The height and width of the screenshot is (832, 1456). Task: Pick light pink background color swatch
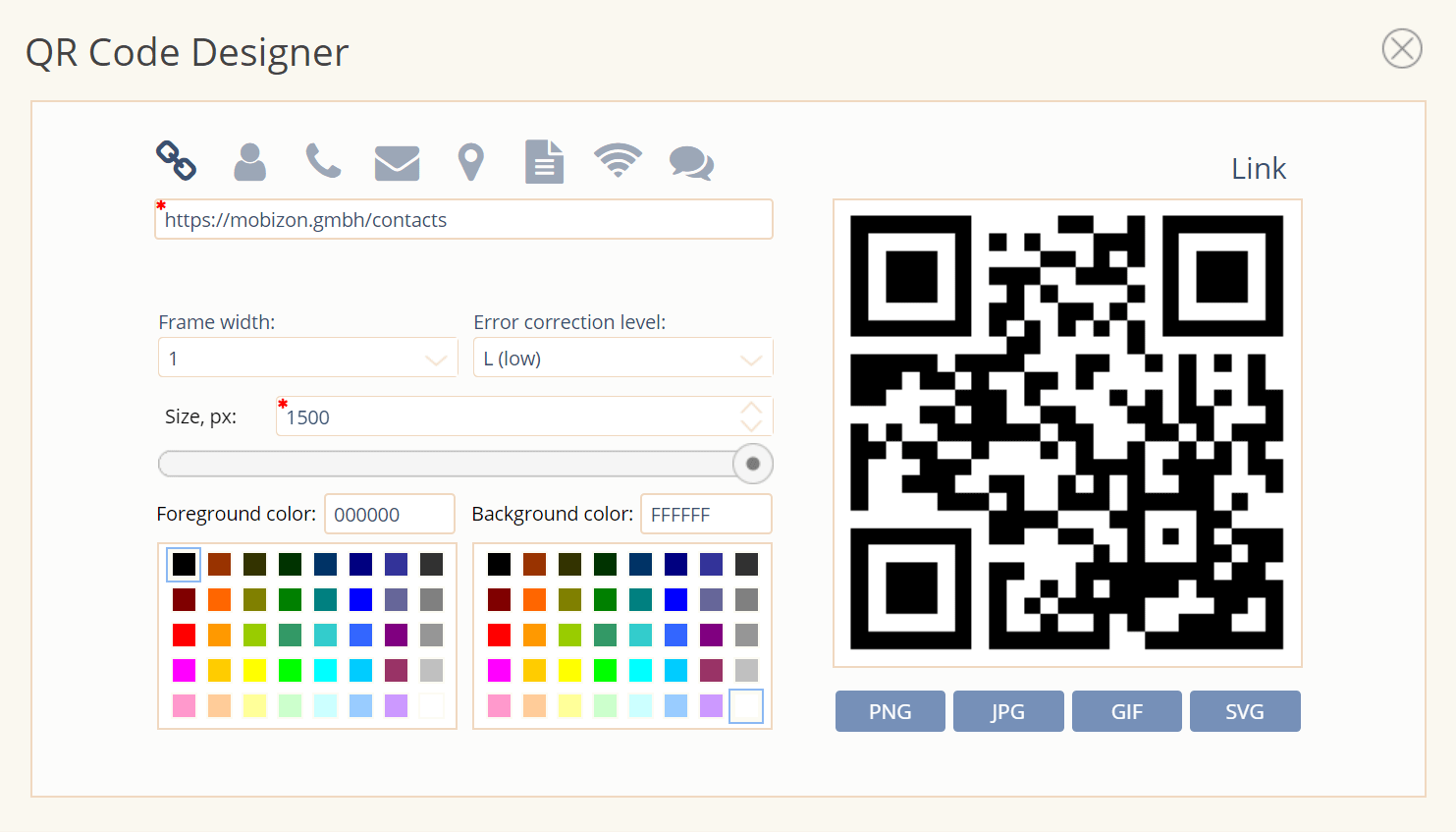click(499, 705)
